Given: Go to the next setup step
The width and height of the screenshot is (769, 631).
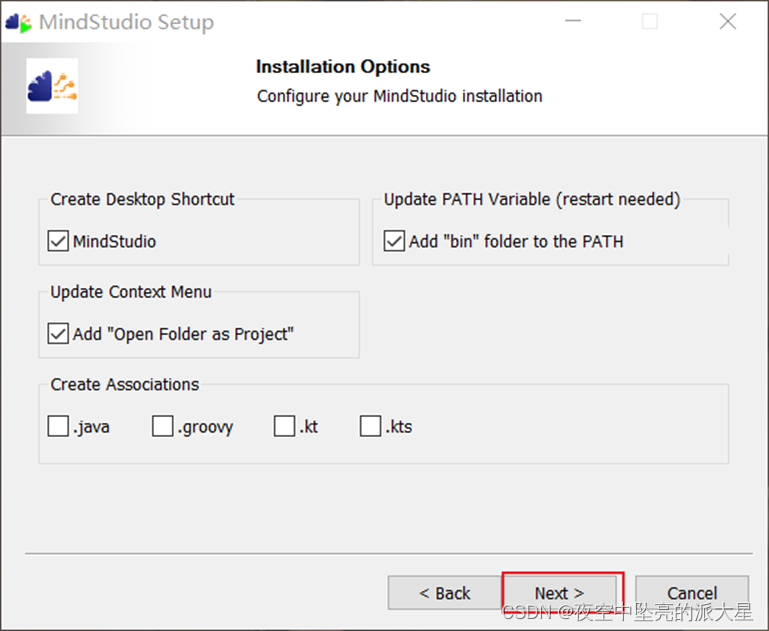Looking at the screenshot, I should point(560,593).
